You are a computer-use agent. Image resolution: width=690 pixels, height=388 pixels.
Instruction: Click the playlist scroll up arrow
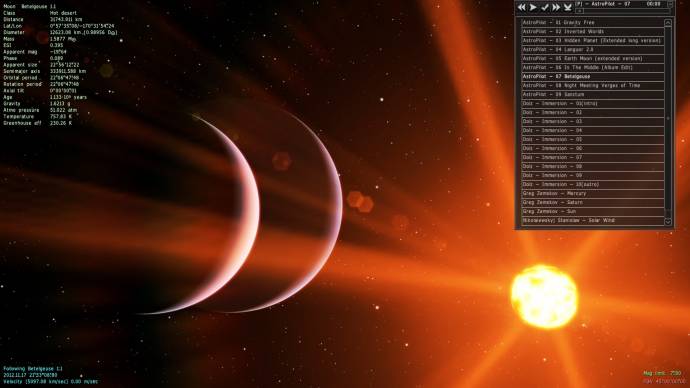pos(668,22)
